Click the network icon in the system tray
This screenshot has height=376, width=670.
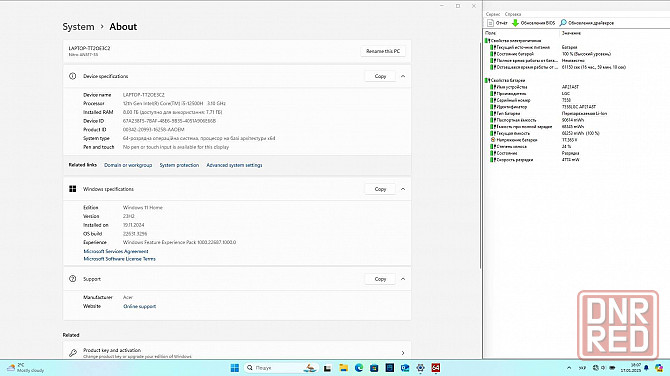pos(595,368)
